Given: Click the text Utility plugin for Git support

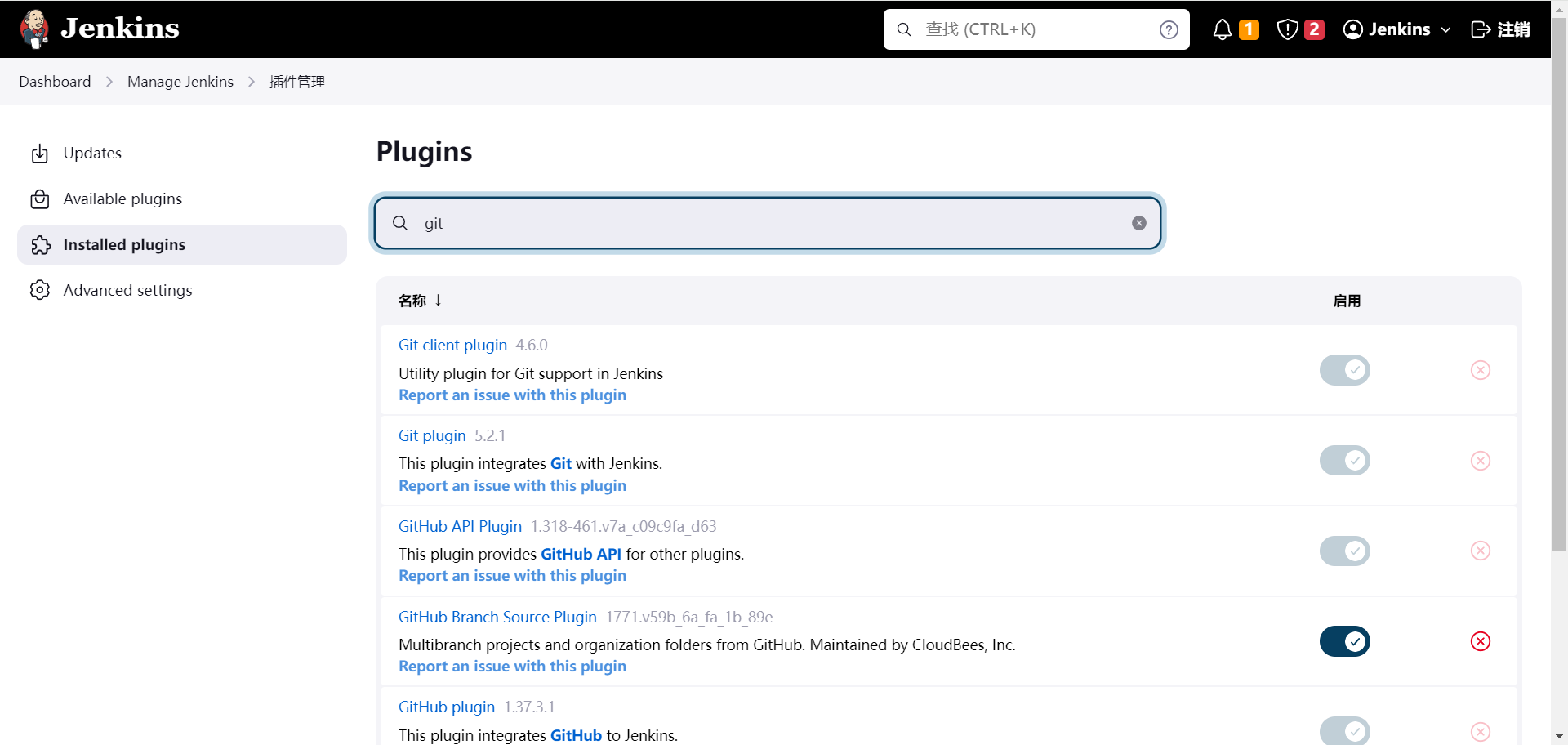Looking at the screenshot, I should (x=531, y=373).
